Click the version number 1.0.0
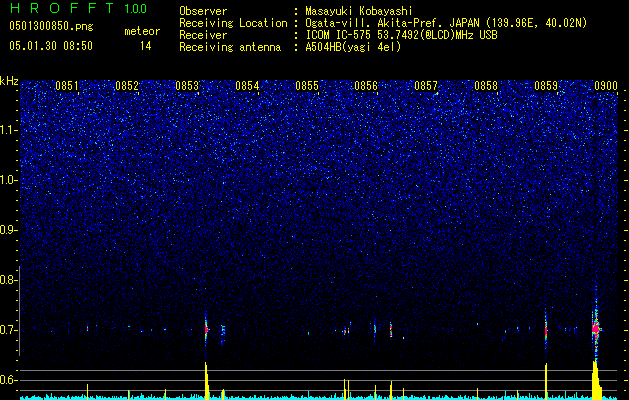Image resolution: width=629 pixels, height=400 pixels. point(135,8)
